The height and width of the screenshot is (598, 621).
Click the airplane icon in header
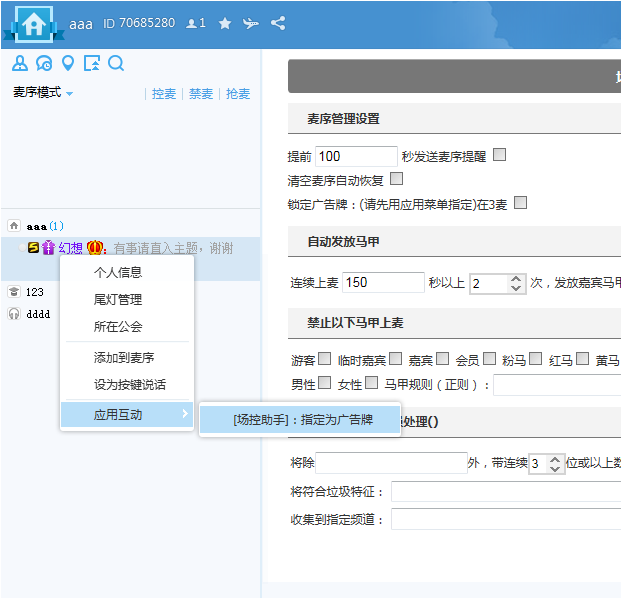251,23
